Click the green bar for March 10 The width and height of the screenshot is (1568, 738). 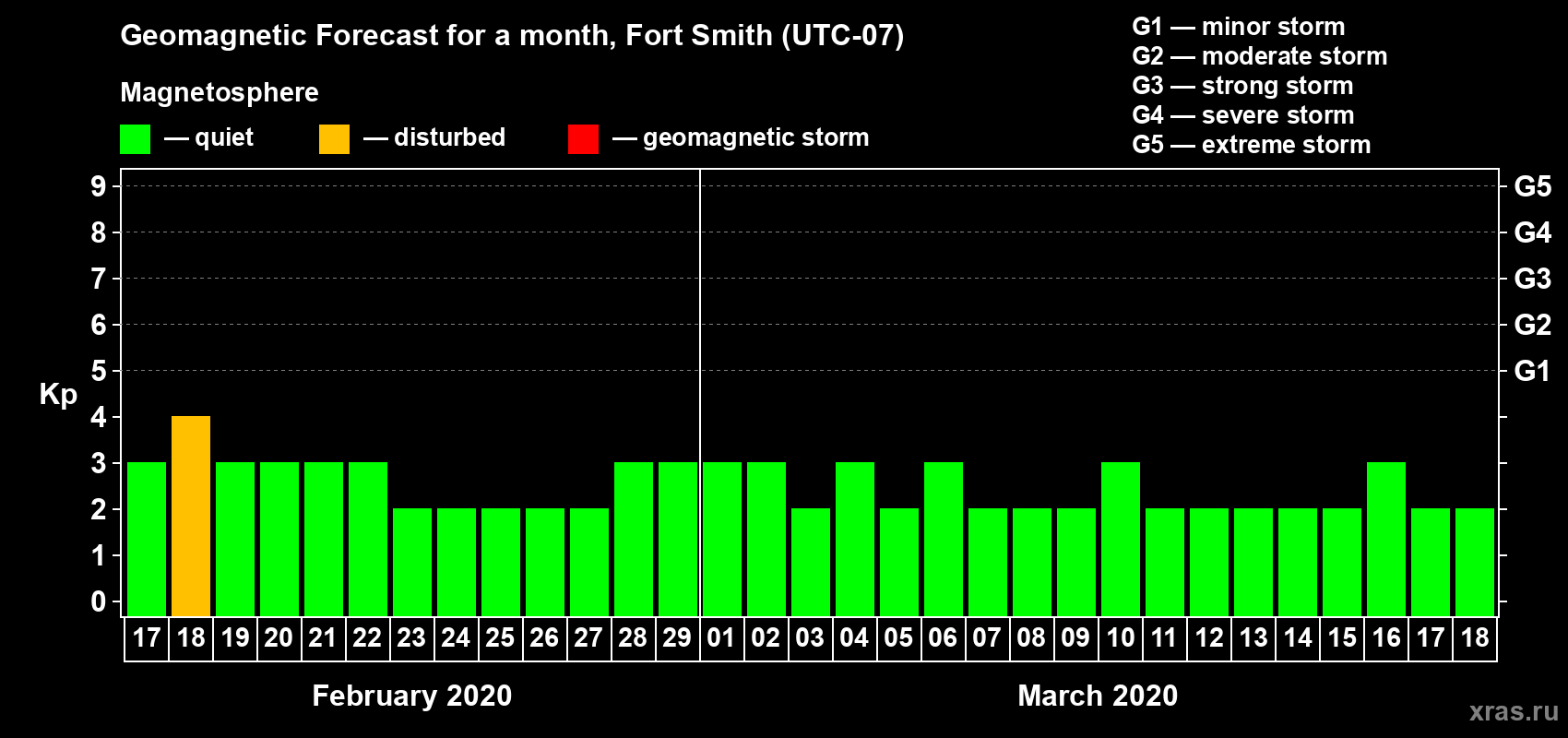tap(1121, 539)
